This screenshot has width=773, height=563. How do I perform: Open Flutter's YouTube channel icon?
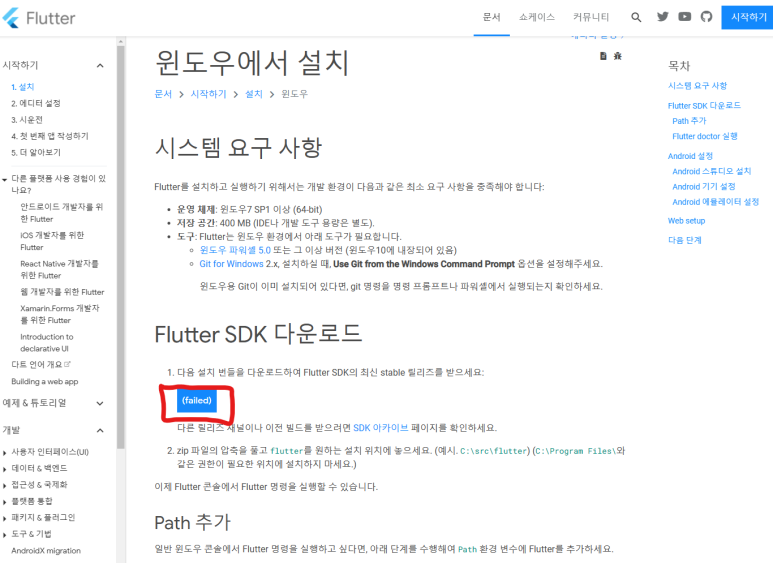[684, 17]
